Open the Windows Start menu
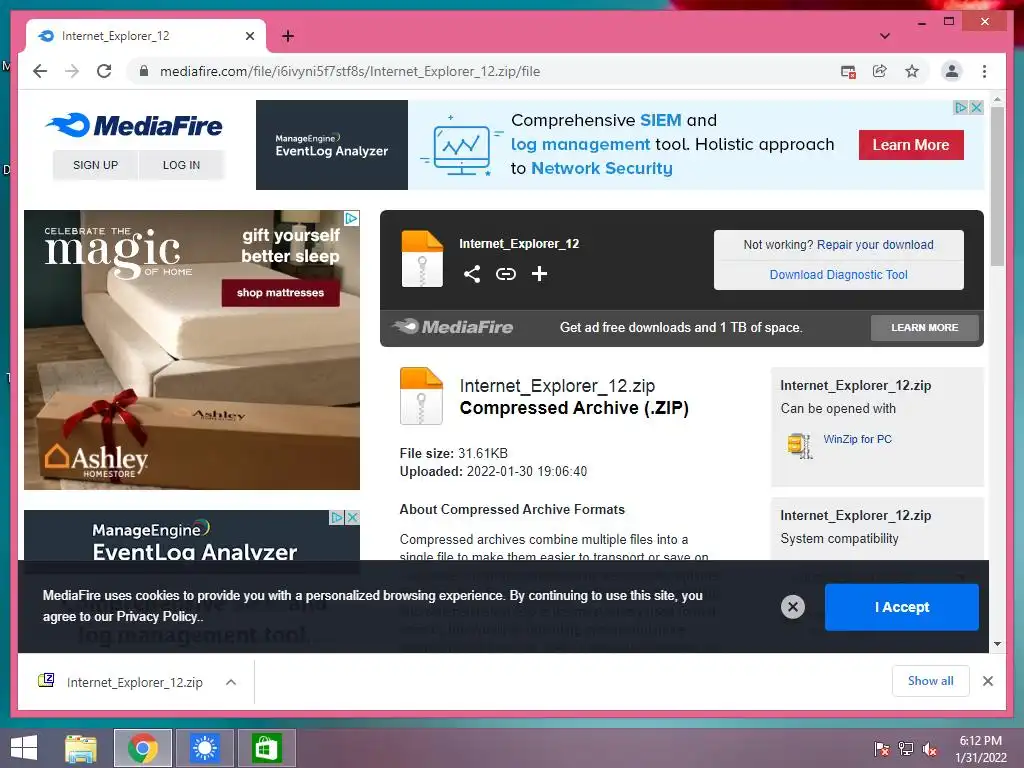 pos(24,748)
